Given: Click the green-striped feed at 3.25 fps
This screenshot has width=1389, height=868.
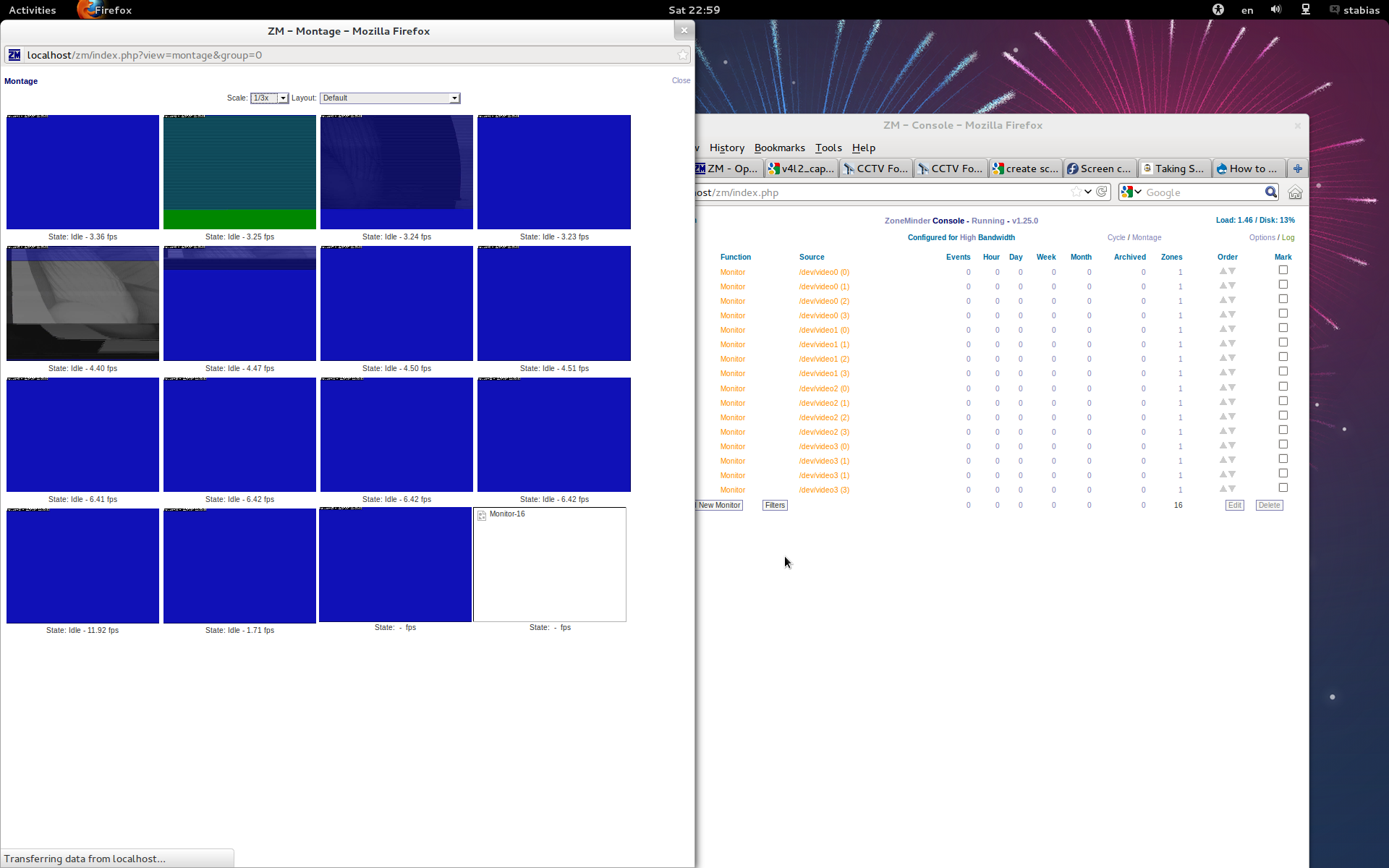Looking at the screenshot, I should coord(239,172).
